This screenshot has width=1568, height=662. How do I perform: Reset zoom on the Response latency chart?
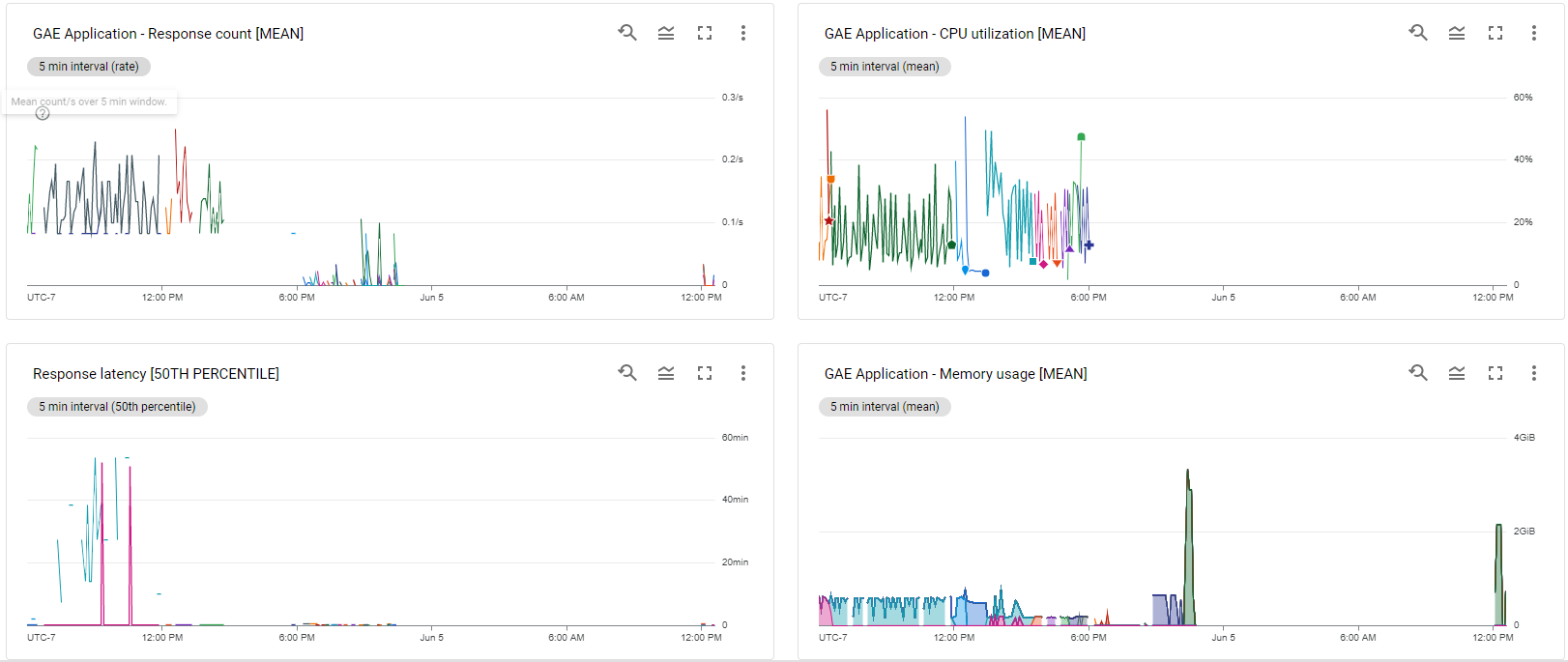coord(627,373)
